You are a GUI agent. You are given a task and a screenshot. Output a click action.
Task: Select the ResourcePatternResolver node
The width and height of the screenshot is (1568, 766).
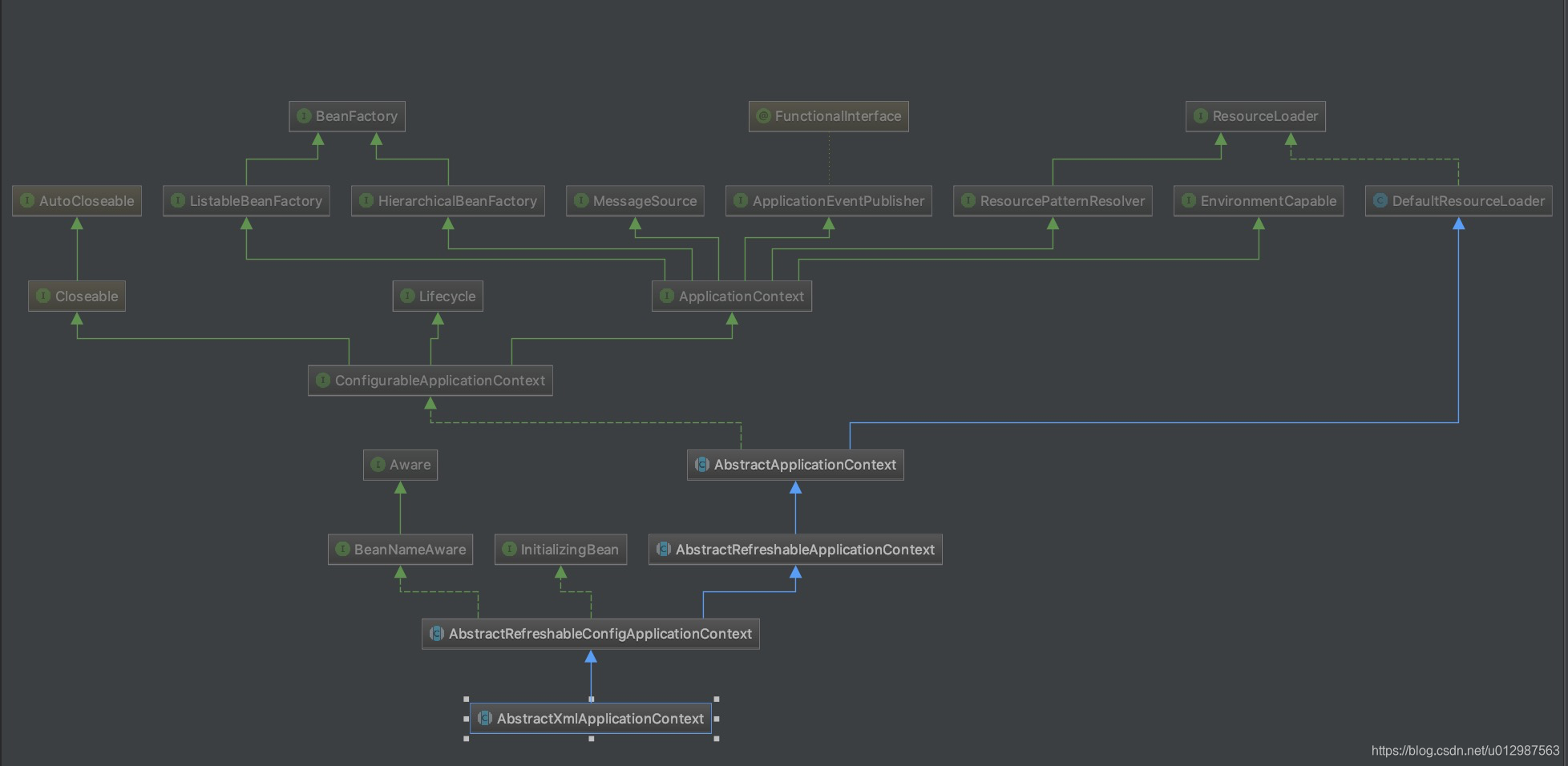click(x=1053, y=201)
